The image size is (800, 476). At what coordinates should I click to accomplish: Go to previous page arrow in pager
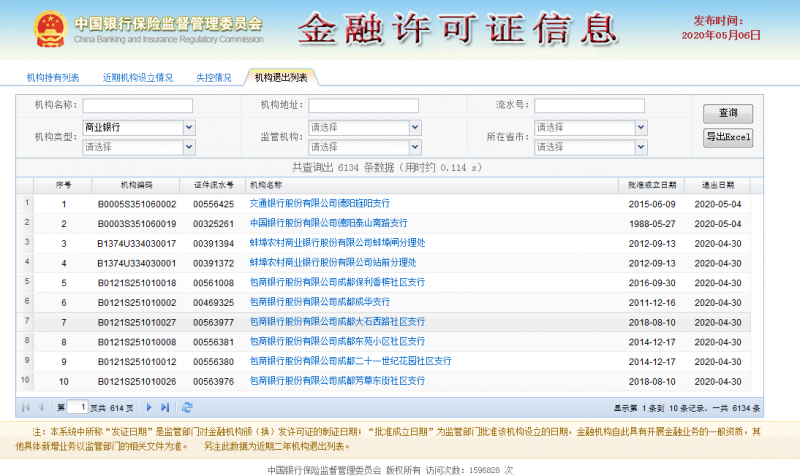pyautogui.click(x=41, y=407)
